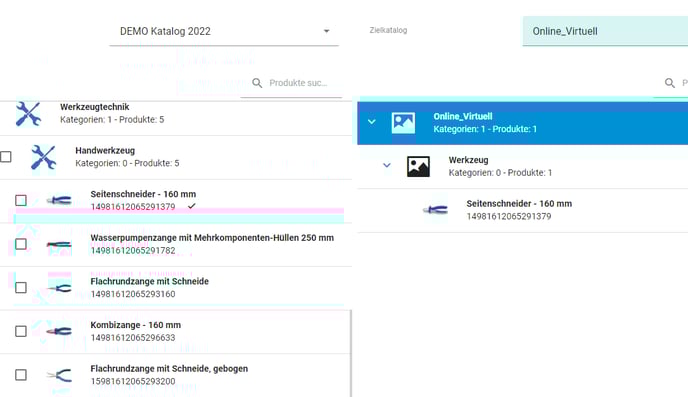Click the Kombizange - 160 mm title
This screenshot has height=397, width=688.
click(x=136, y=325)
